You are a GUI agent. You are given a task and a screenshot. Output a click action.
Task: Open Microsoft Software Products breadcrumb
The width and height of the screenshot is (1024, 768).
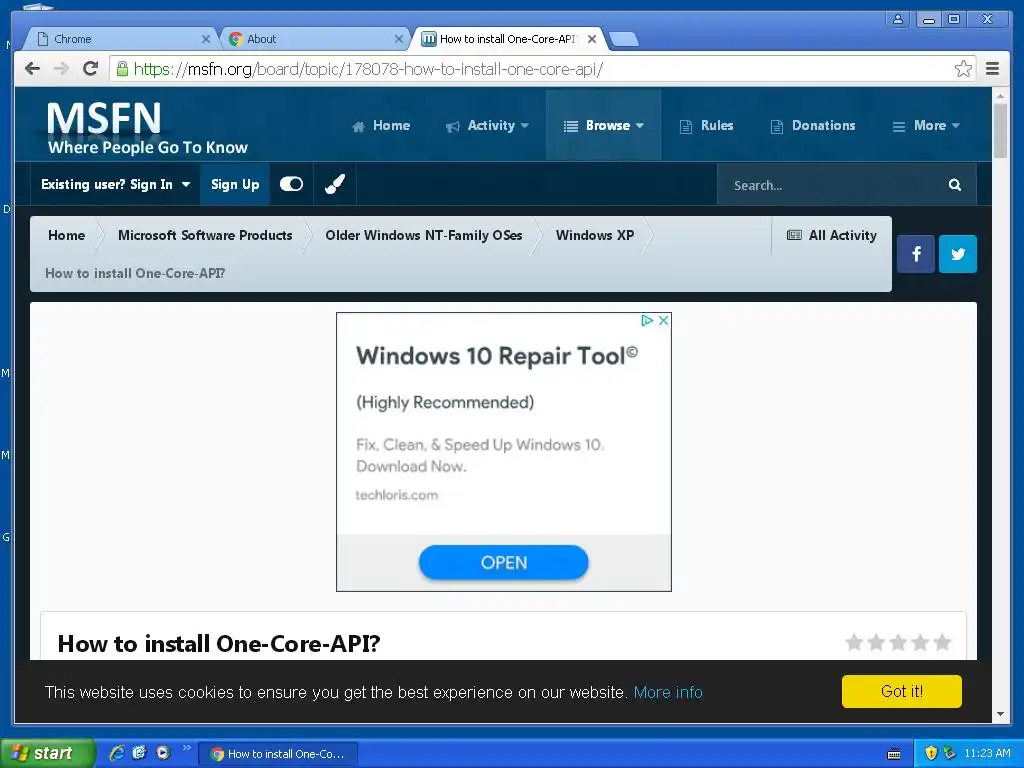tap(205, 235)
